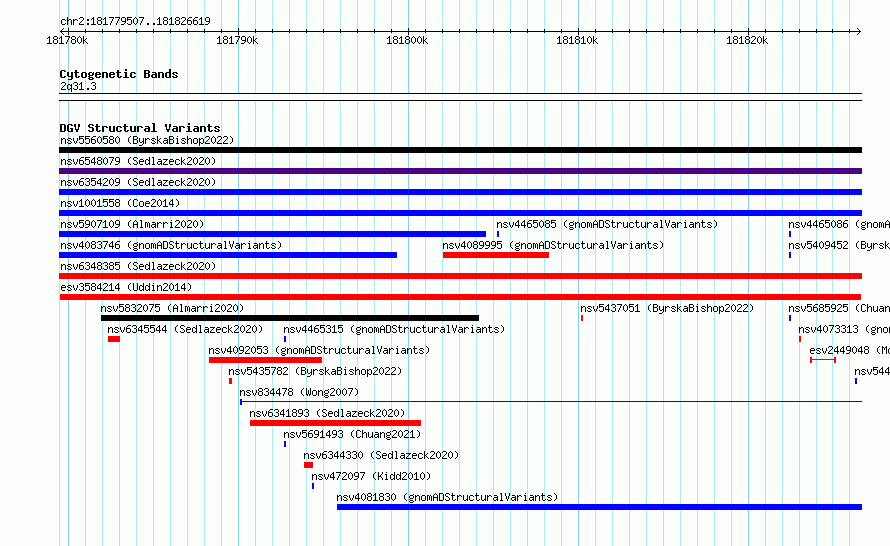Click the nsv6344330 (Sedlazeck2020) label
Screen dimensions: 890x546
pyautogui.click(x=381, y=455)
